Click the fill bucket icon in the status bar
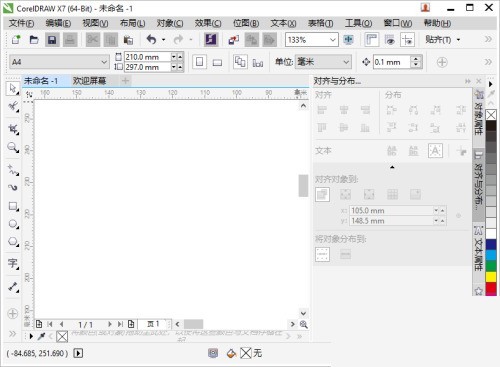Screen dimensions: 500x367 pos(231,353)
